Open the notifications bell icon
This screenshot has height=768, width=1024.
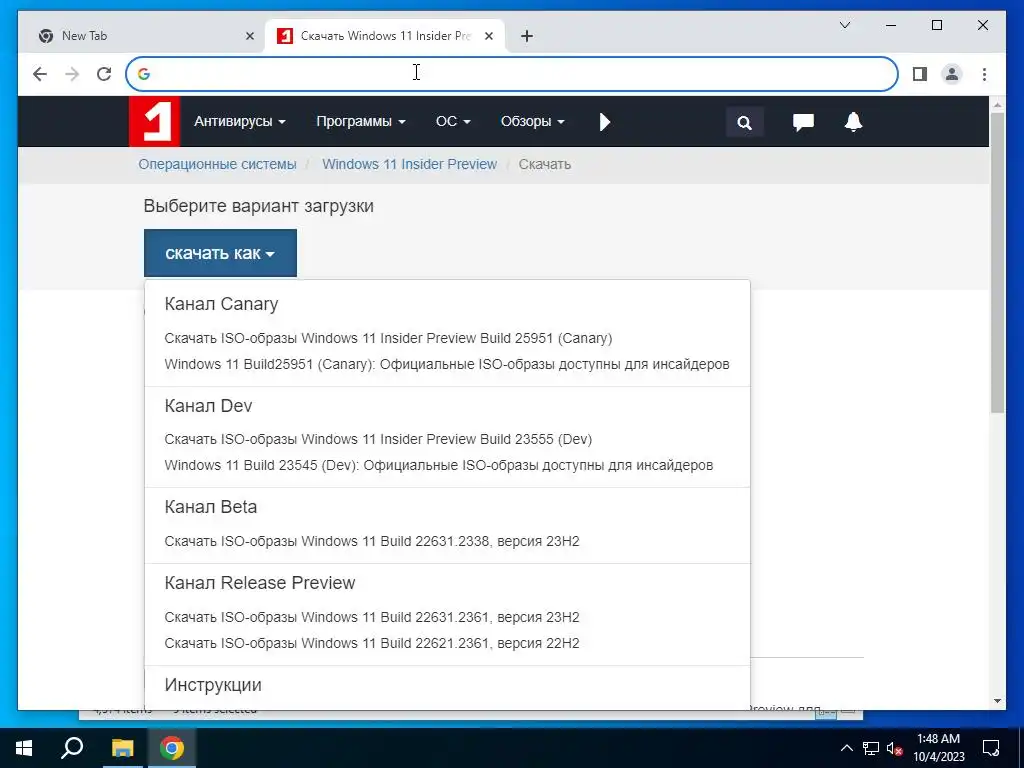(853, 121)
